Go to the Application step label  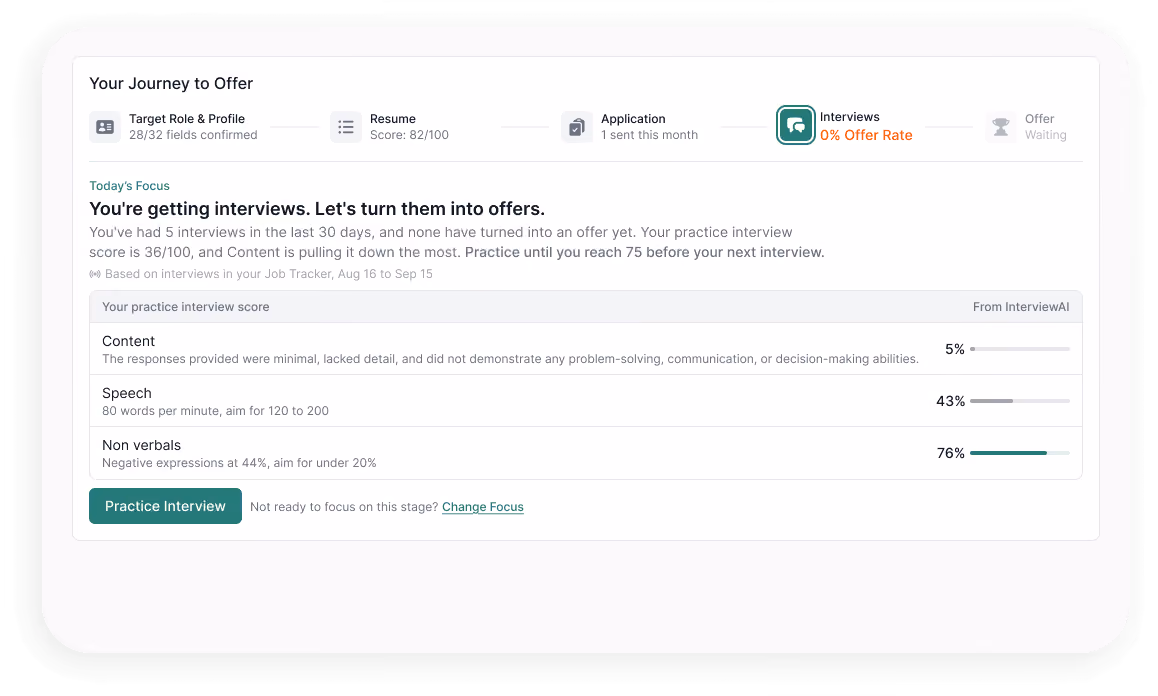click(x=633, y=119)
